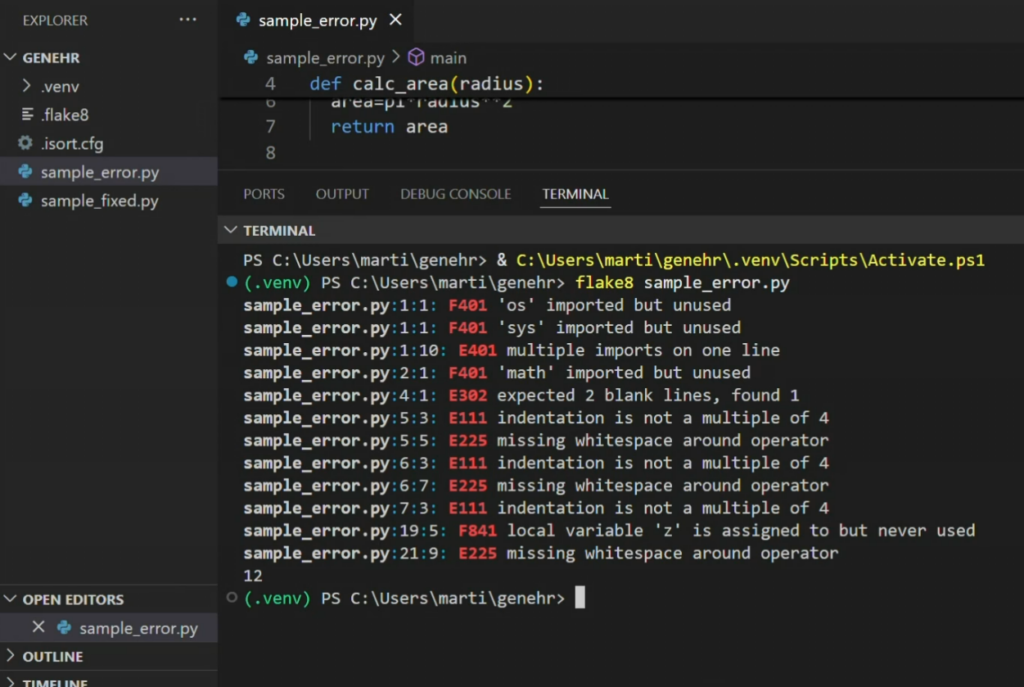
Task: Click the 'return area' code line
Action: (x=389, y=127)
